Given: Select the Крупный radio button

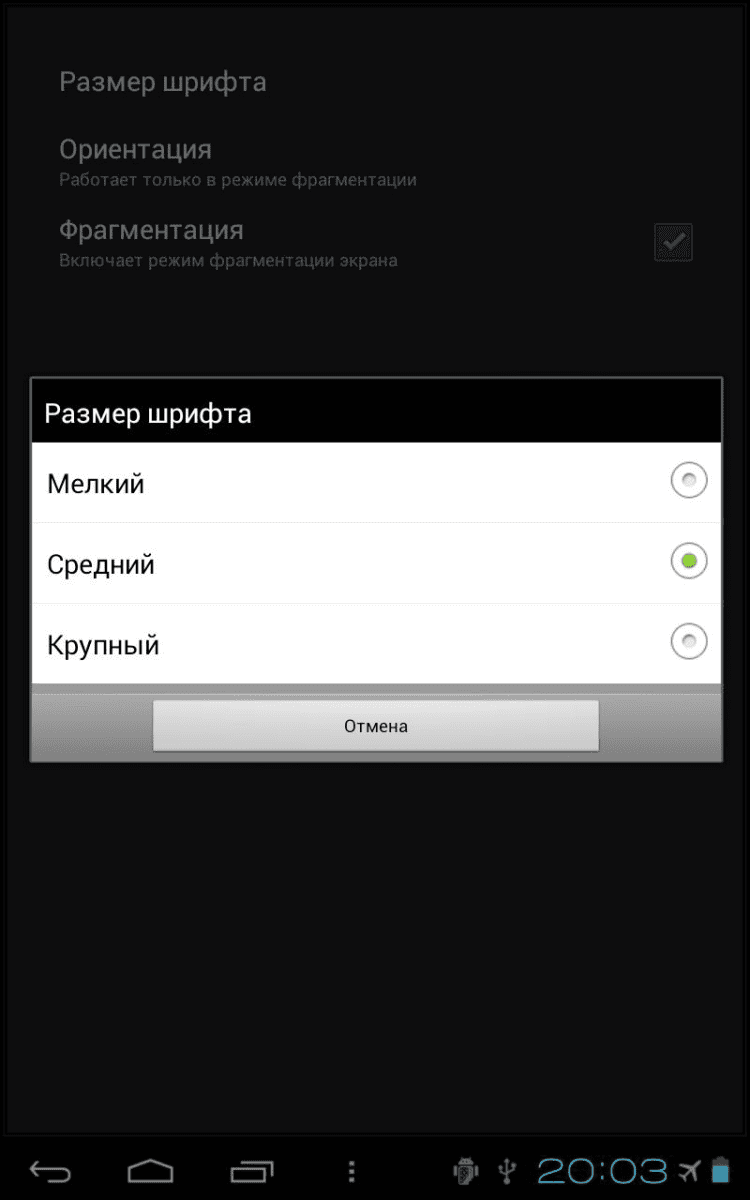Looking at the screenshot, I should point(688,642).
